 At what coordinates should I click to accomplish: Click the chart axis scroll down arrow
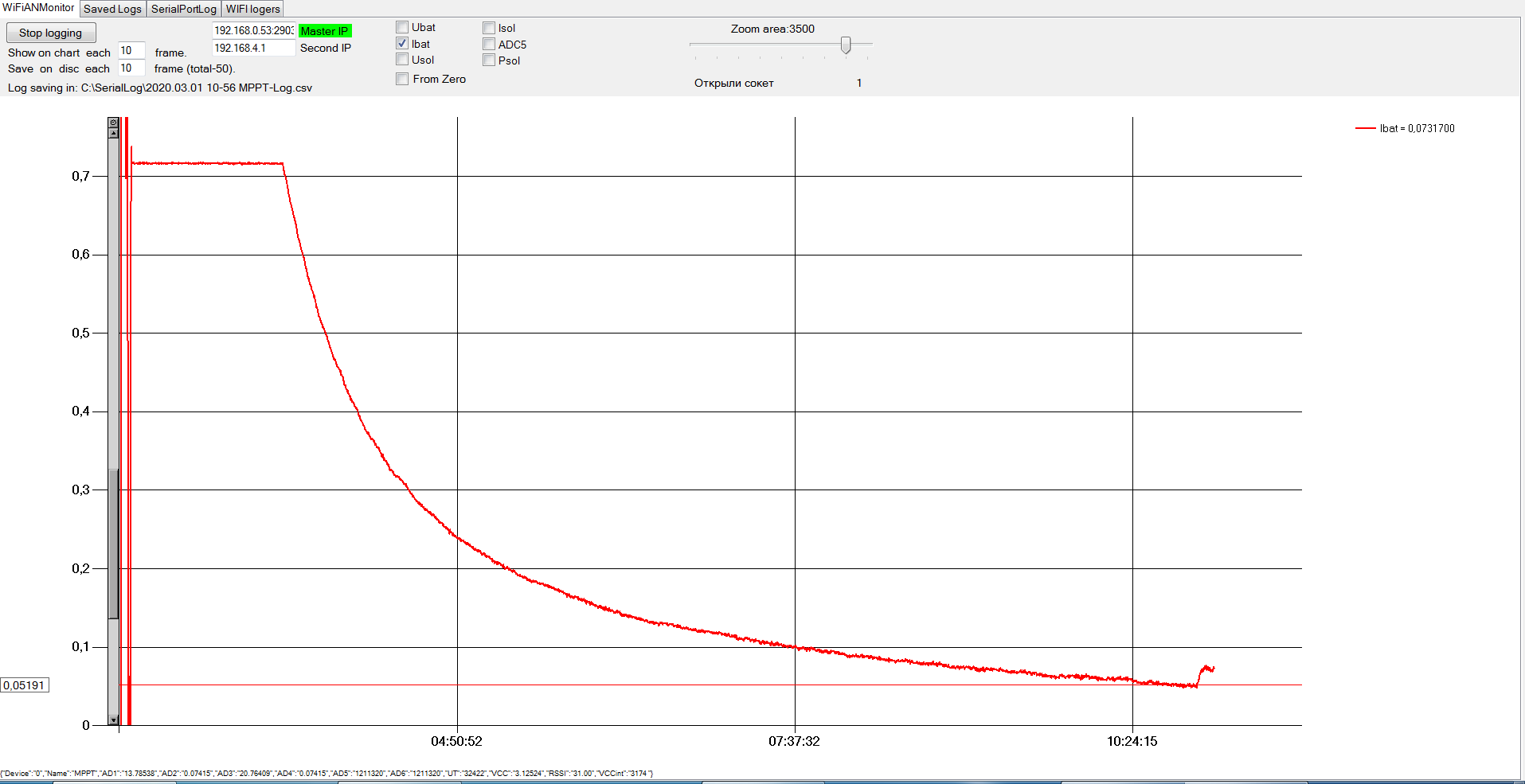pos(113,720)
